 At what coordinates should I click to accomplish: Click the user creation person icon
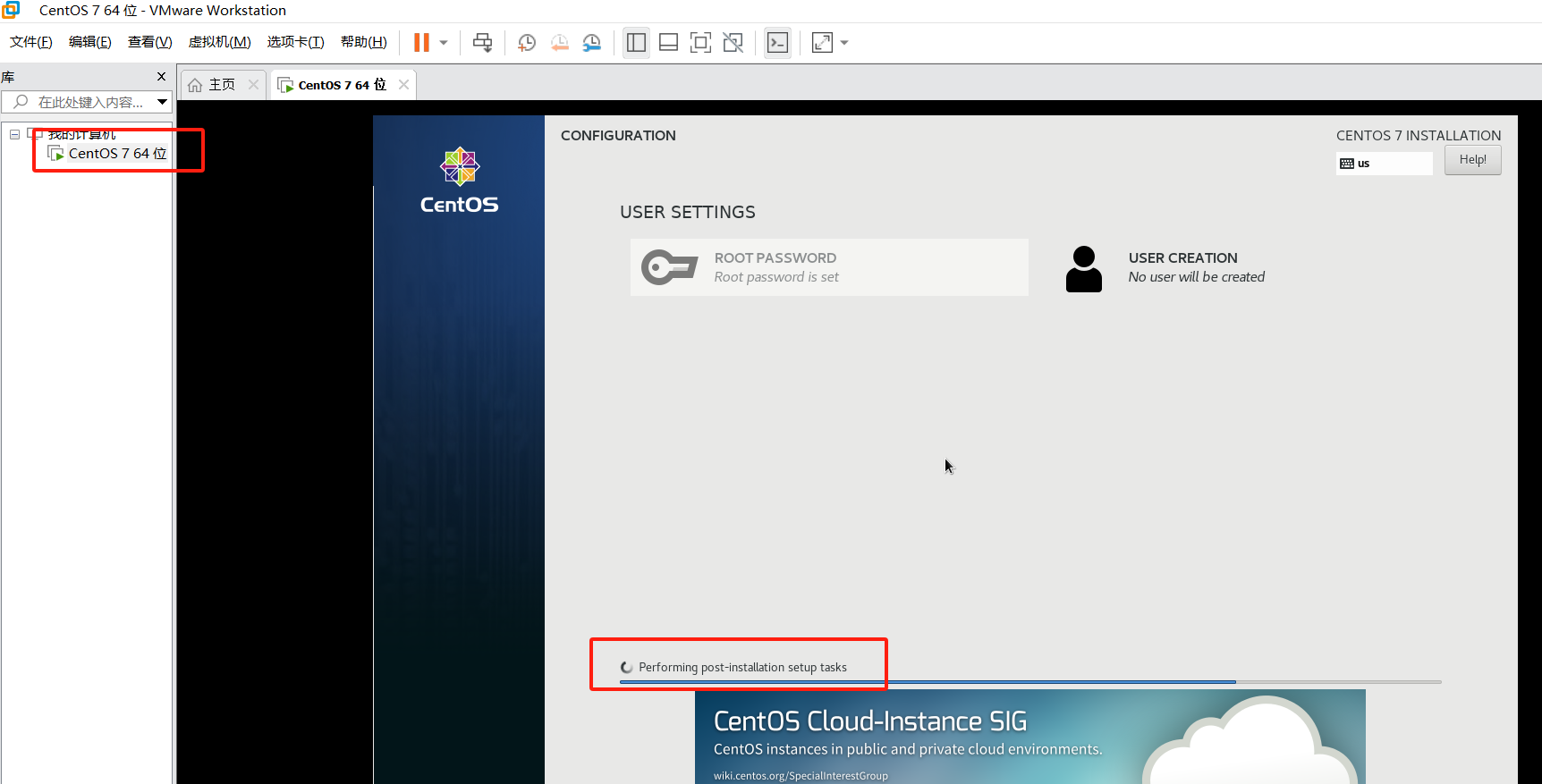(1084, 269)
